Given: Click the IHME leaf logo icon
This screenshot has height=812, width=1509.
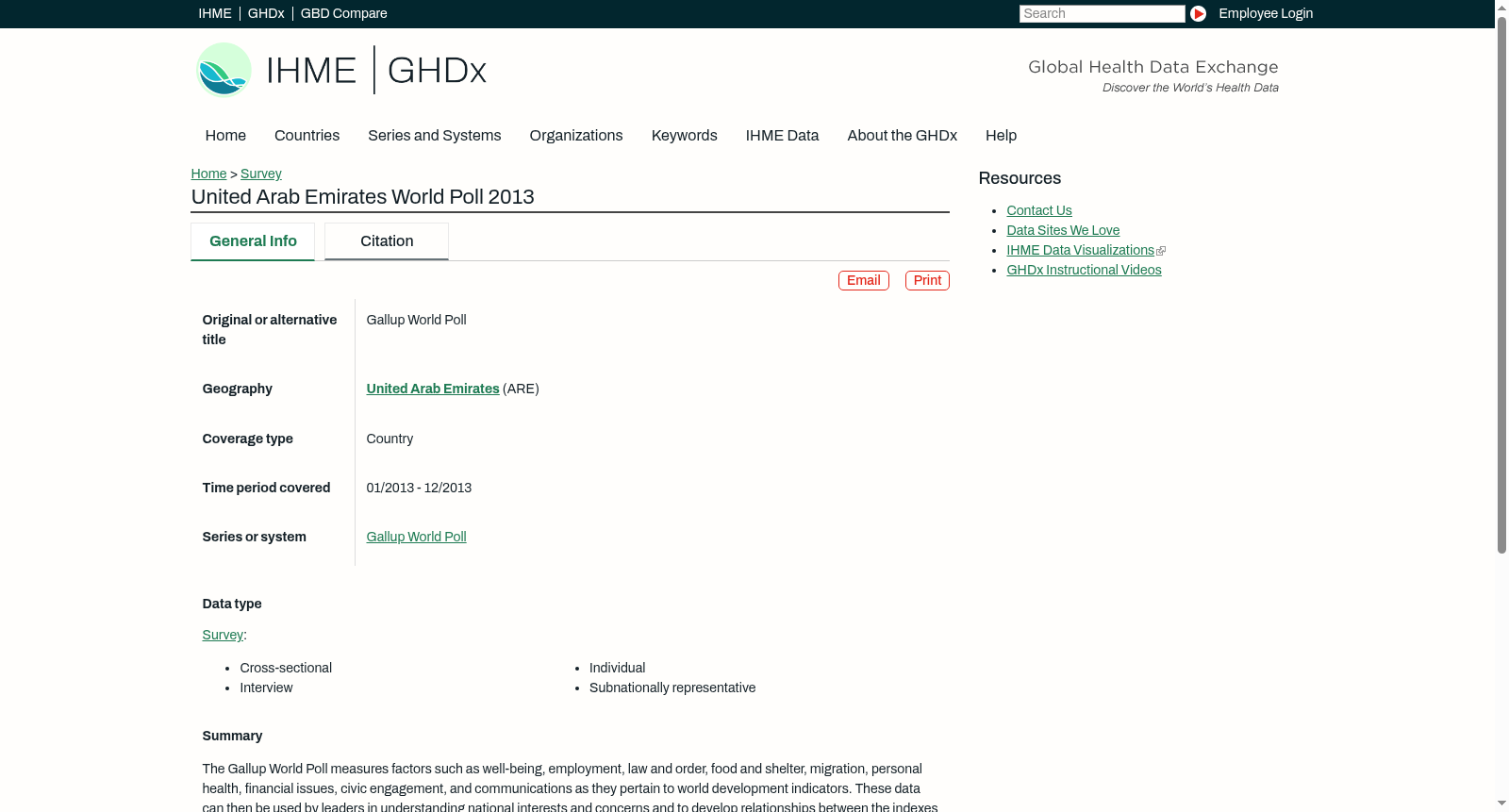Looking at the screenshot, I should (x=224, y=70).
